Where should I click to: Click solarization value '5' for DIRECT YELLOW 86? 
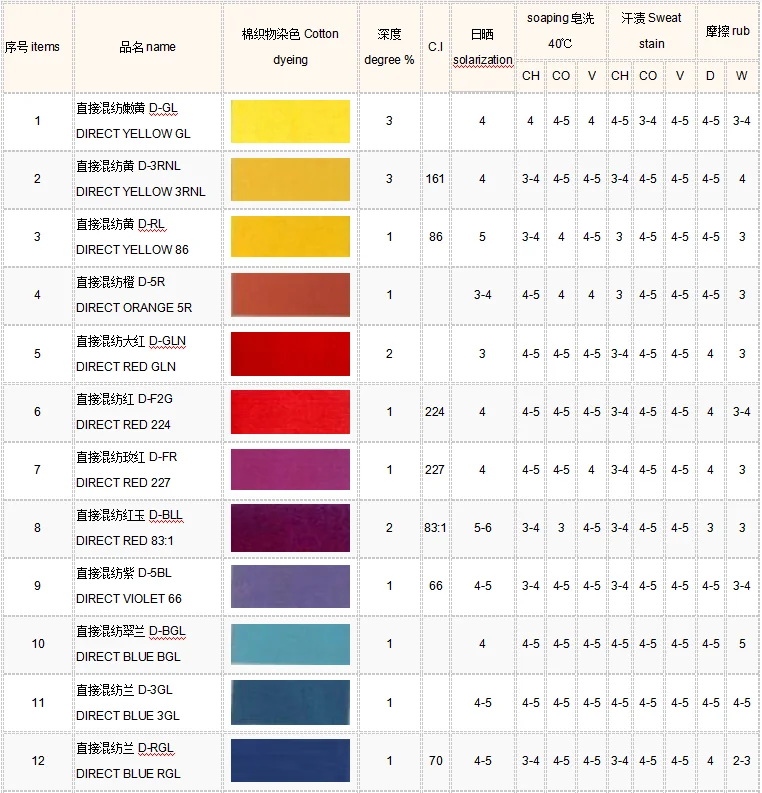[x=482, y=237]
